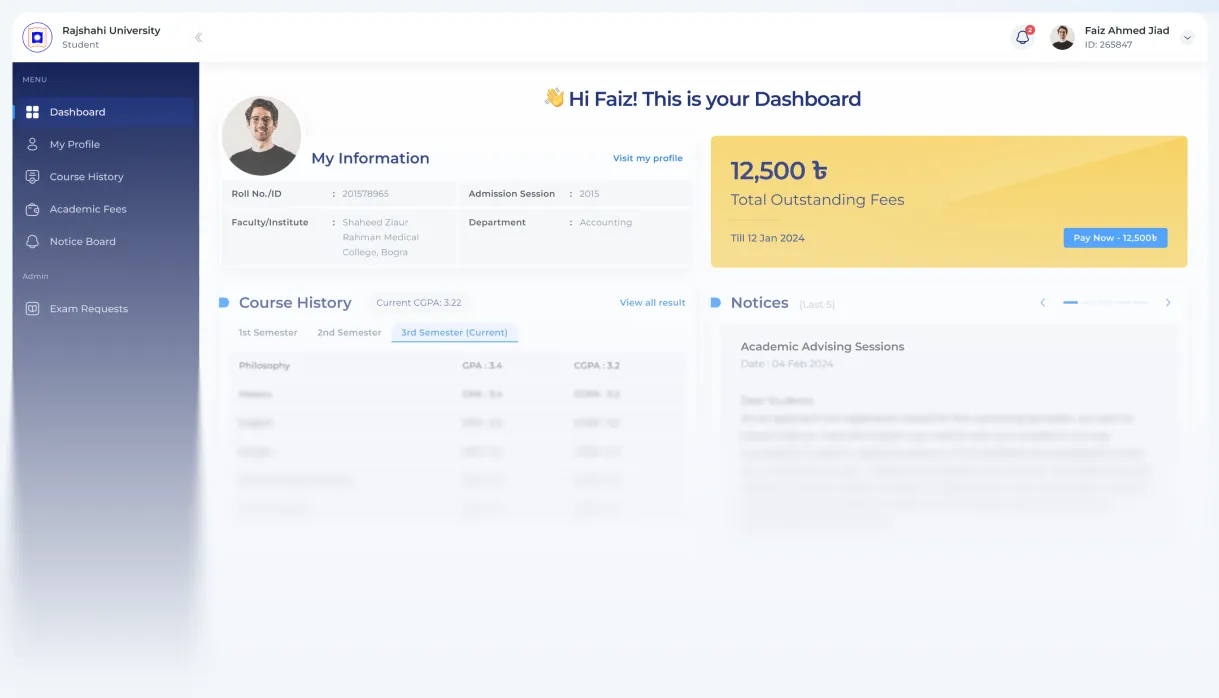
Task: Click the Dashboard grid icon in sidebar
Action: pos(32,112)
